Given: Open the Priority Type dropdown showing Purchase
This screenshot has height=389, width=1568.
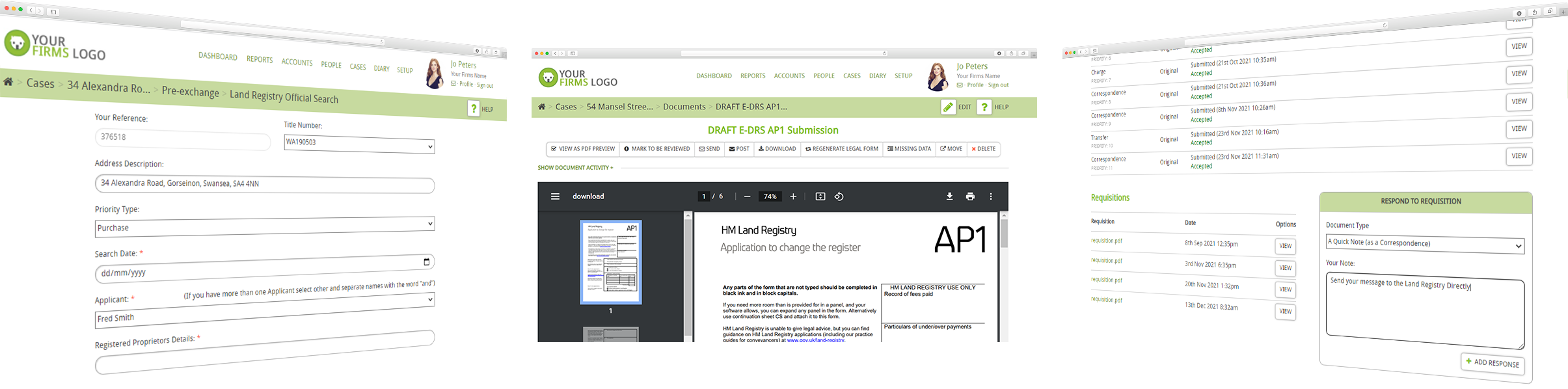Looking at the screenshot, I should [x=265, y=226].
